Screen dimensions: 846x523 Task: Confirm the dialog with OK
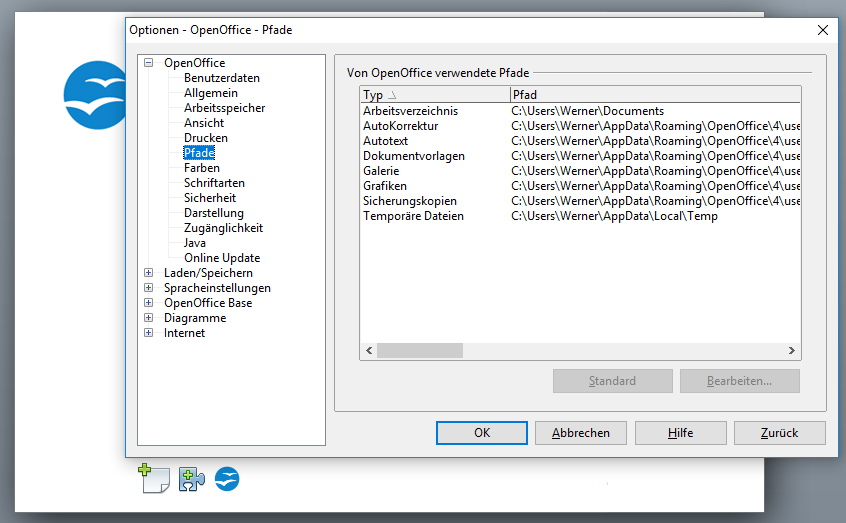[481, 433]
